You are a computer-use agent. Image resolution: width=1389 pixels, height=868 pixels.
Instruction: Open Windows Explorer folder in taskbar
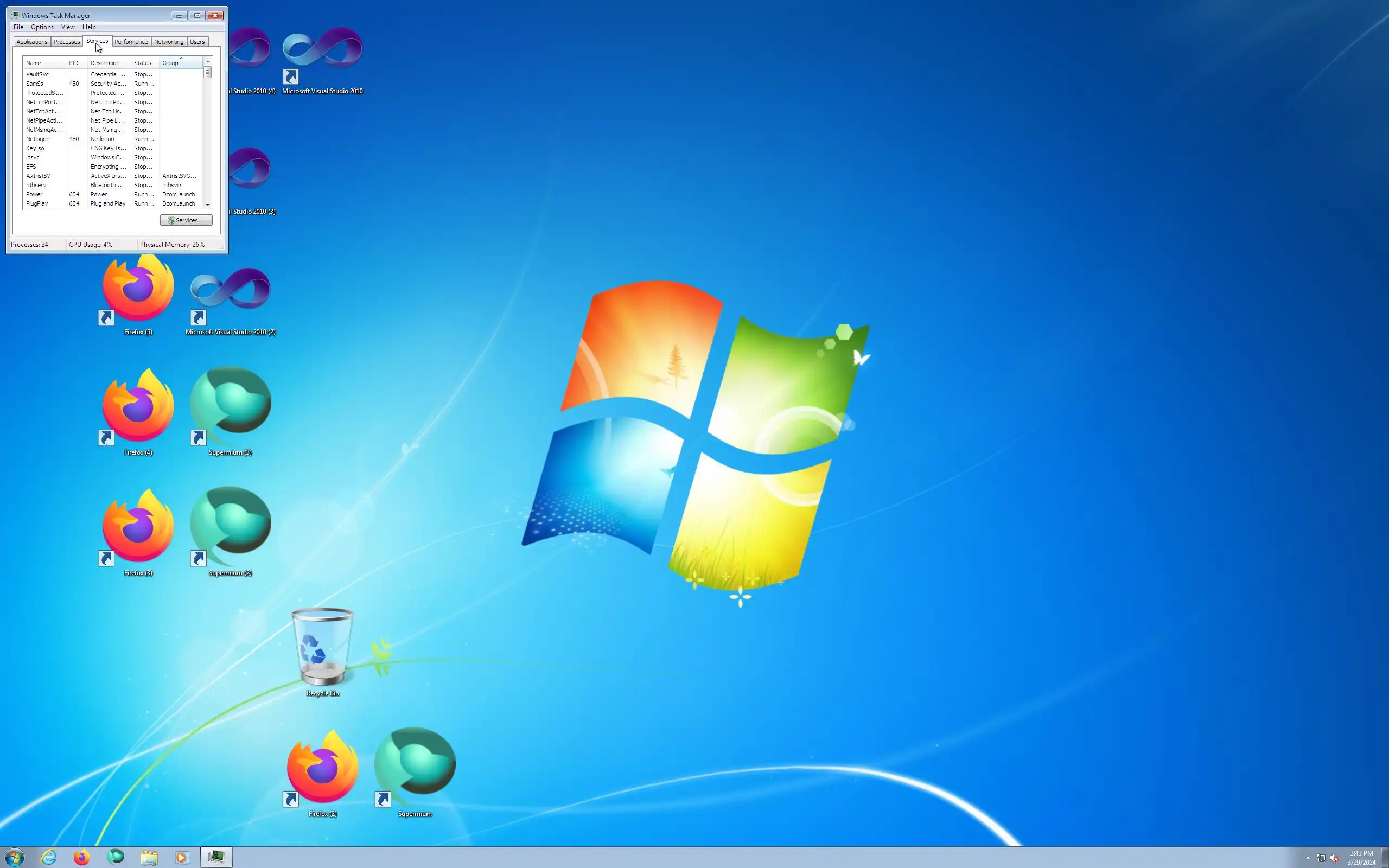pos(149,857)
